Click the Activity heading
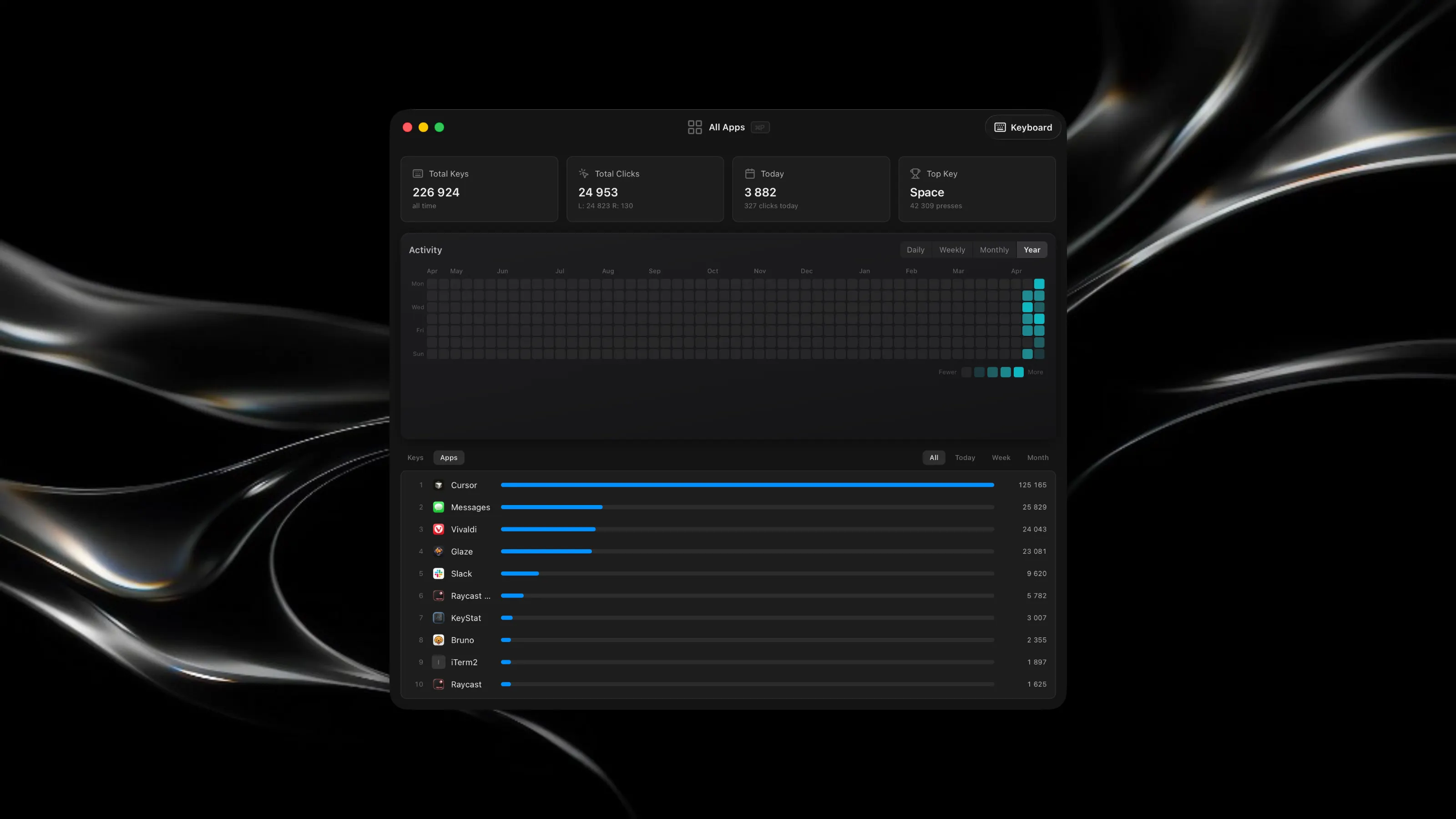This screenshot has height=819, width=1456. pyautogui.click(x=425, y=250)
